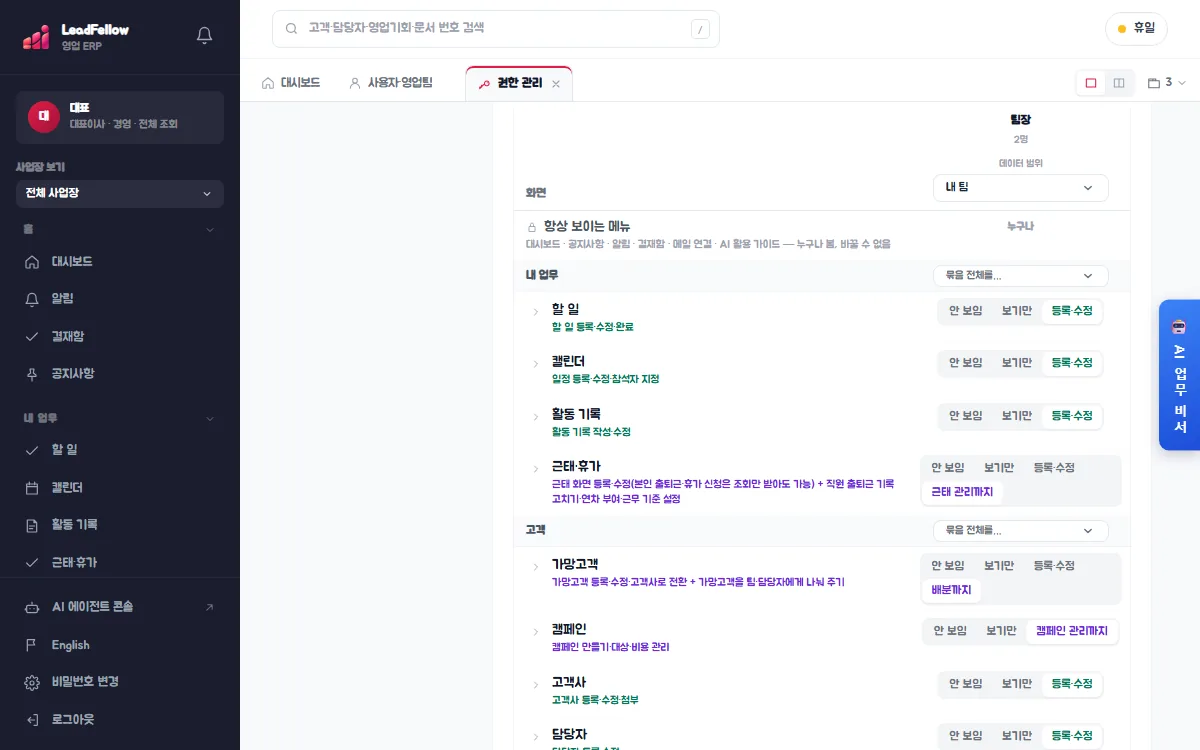The width and height of the screenshot is (1200, 750).
Task: Switch to split pane view icon
Action: coord(1119,83)
